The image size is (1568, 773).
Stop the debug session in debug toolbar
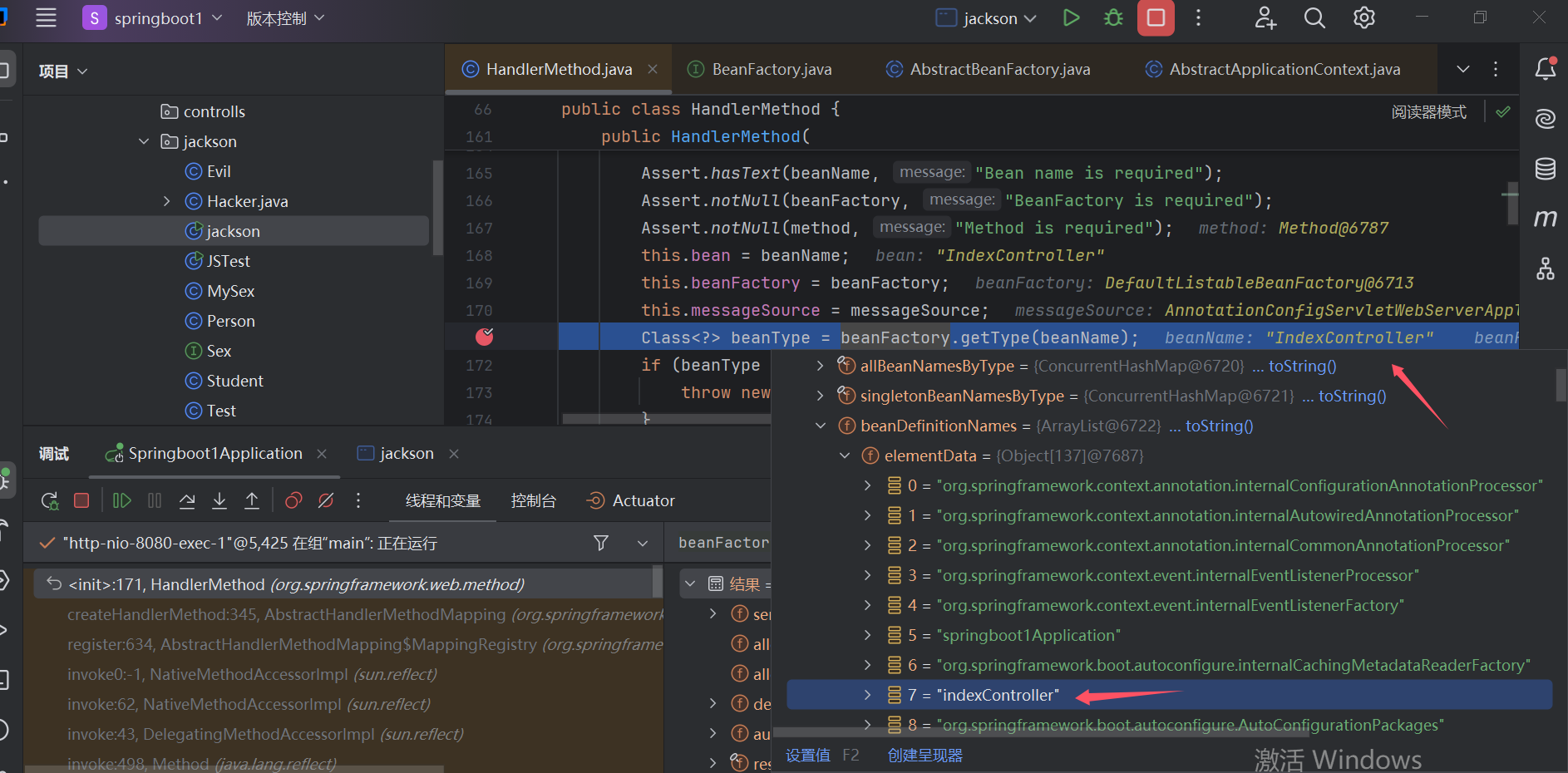point(81,500)
